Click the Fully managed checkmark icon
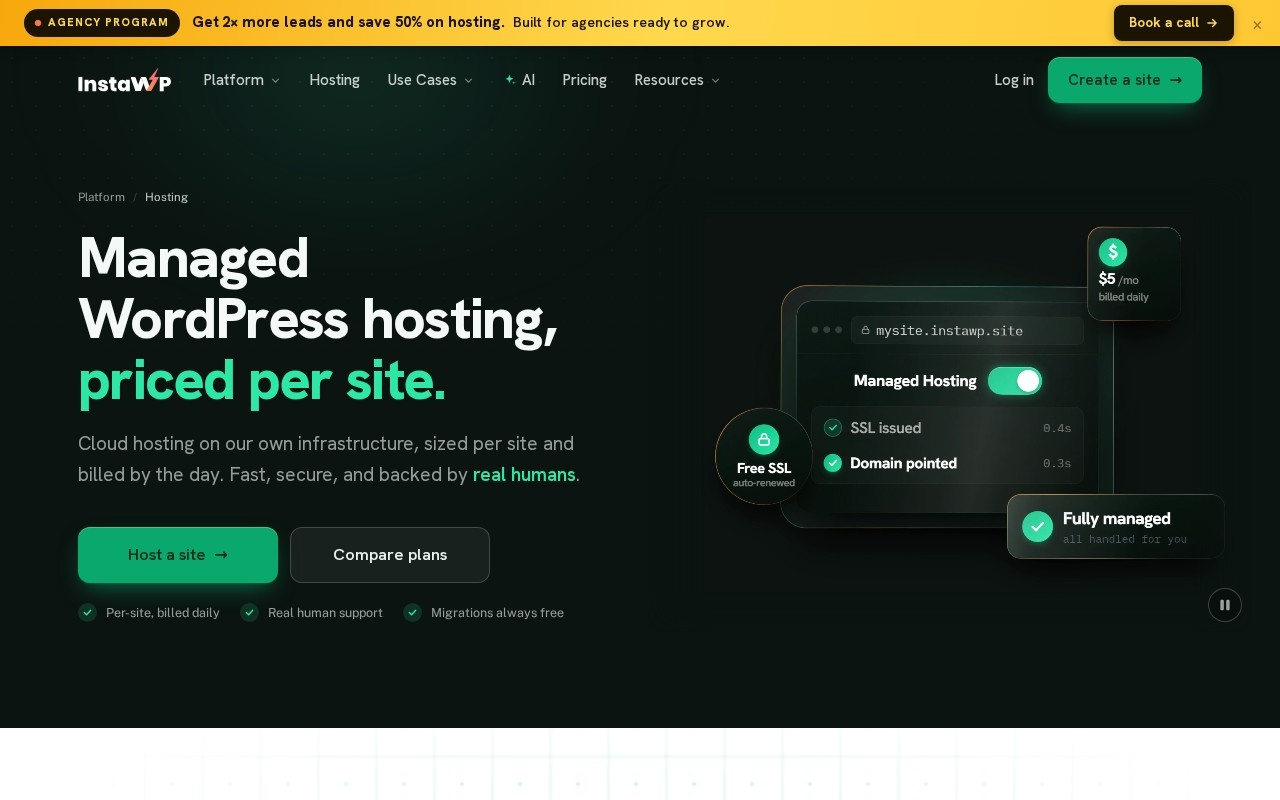Viewport: 1280px width, 800px height. [1037, 526]
